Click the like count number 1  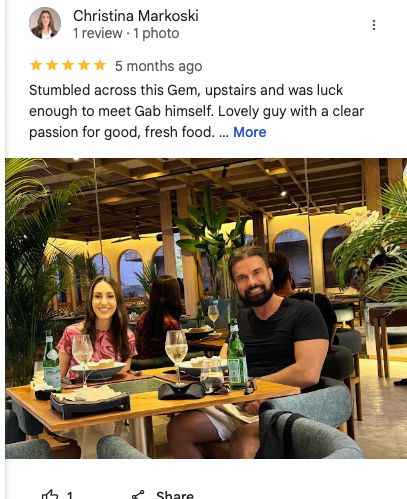[x=69, y=495]
